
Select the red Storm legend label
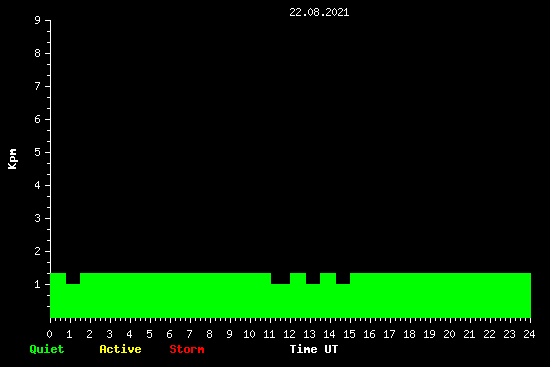(x=187, y=349)
